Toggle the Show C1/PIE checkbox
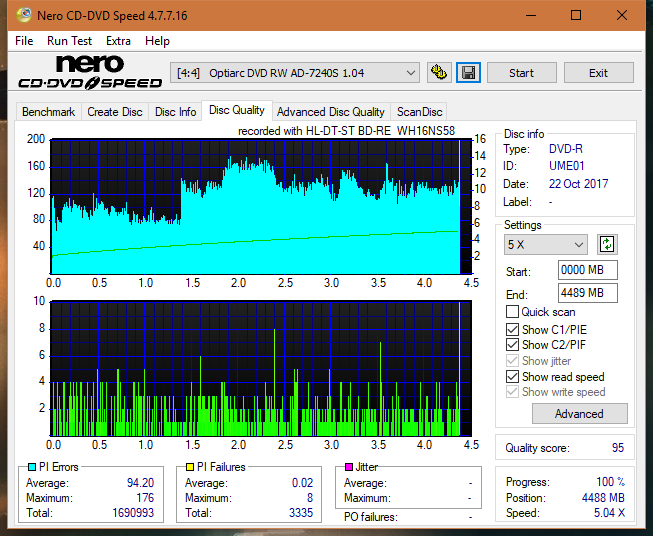 512,329
